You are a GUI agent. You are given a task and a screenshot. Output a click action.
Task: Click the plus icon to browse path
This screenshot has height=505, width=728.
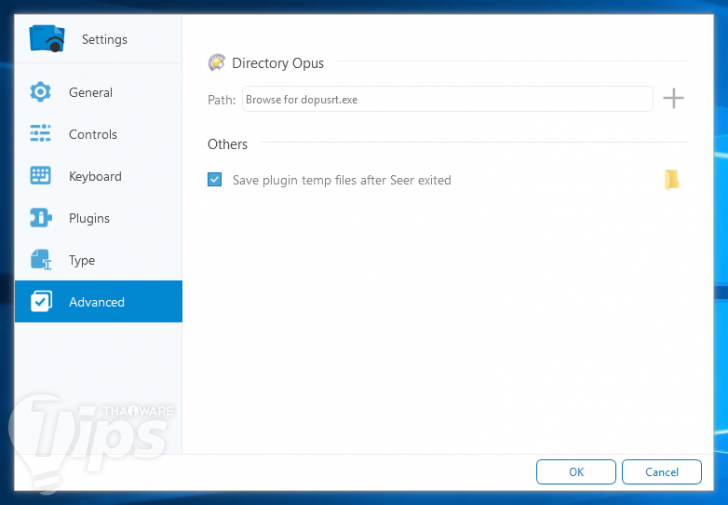point(673,98)
